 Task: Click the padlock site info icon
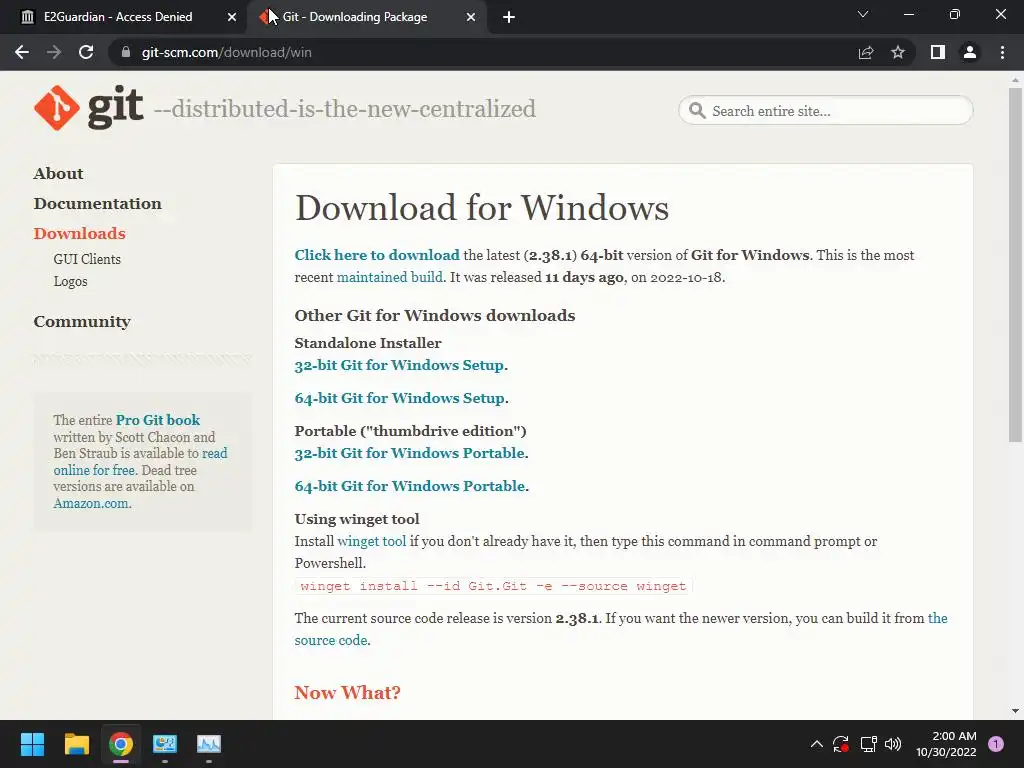[126, 52]
